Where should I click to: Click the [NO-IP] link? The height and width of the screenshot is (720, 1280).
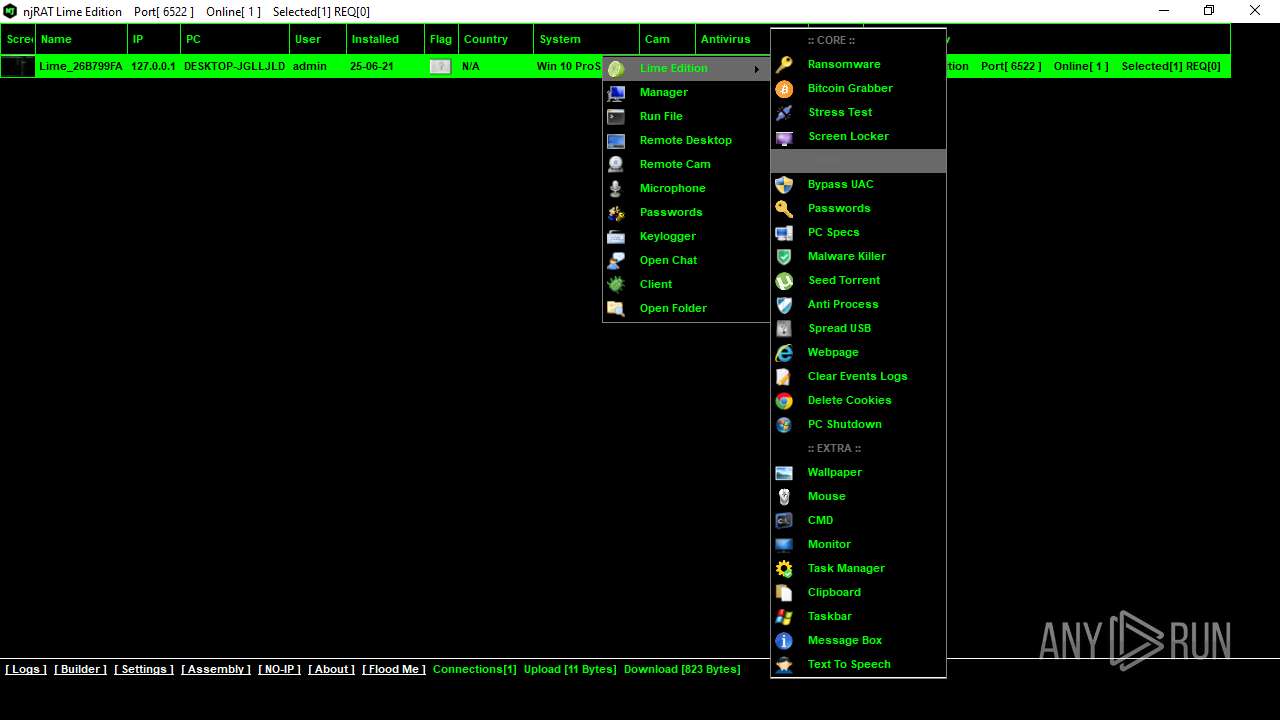tap(279, 669)
